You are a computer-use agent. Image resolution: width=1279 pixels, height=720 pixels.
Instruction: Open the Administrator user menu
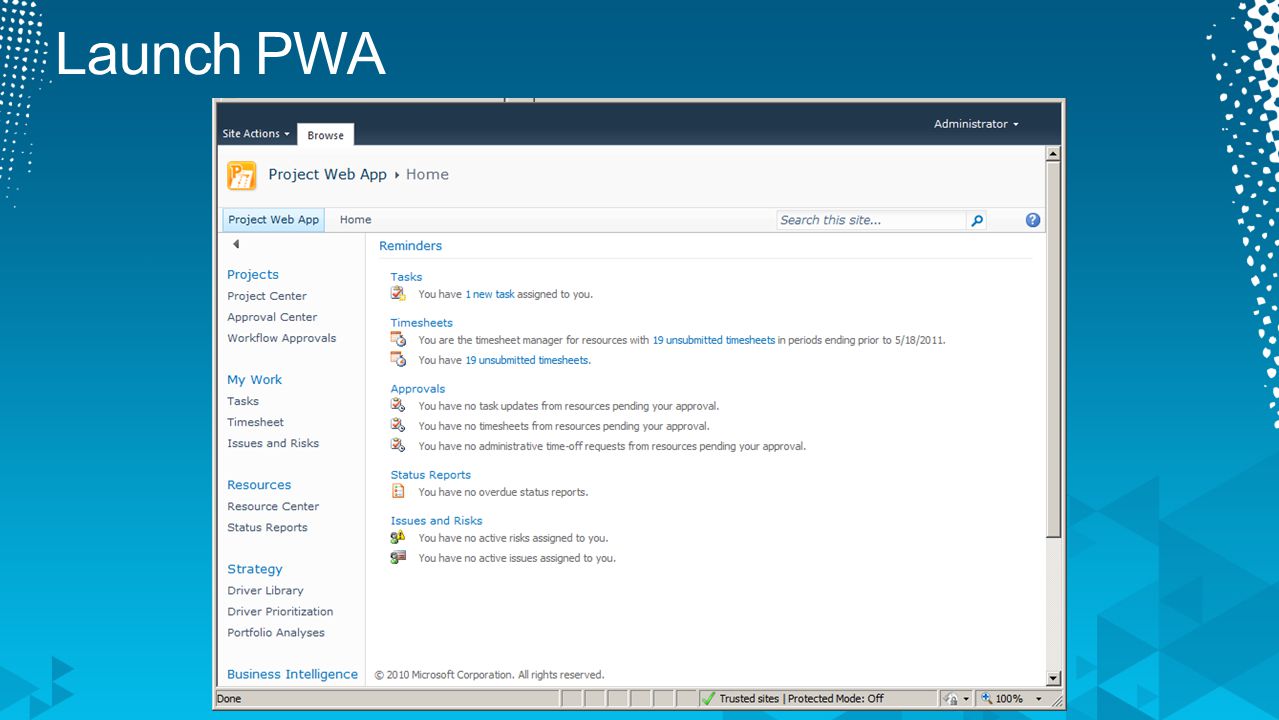coord(976,124)
